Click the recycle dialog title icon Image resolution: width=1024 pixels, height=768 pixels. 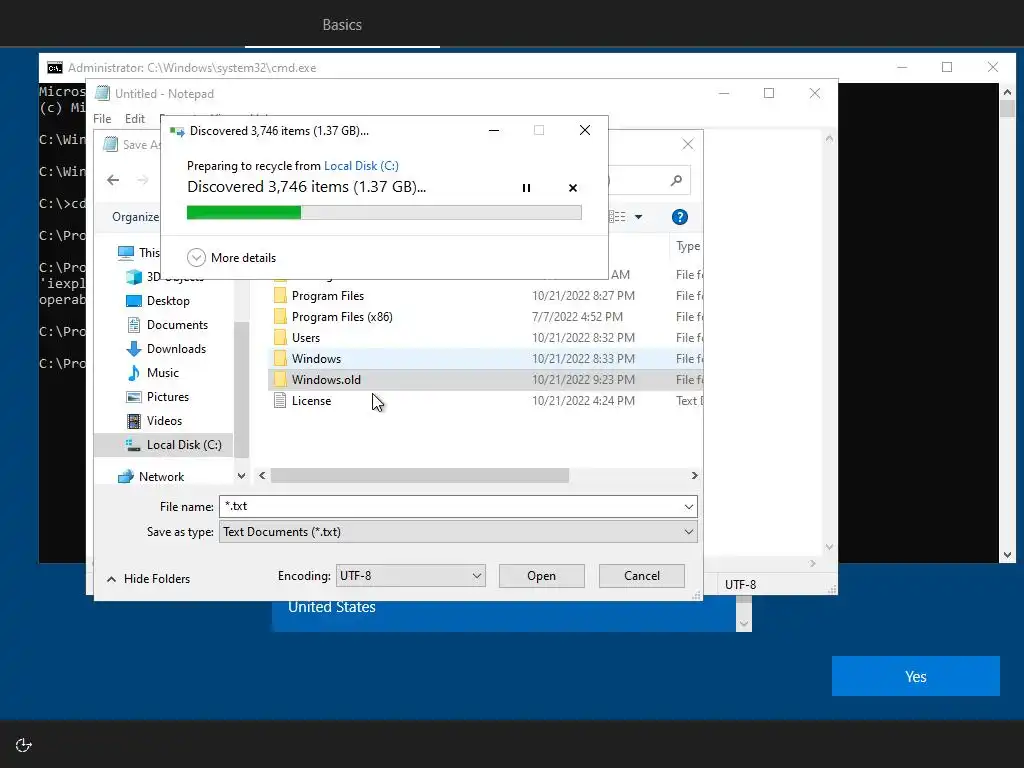coord(177,131)
